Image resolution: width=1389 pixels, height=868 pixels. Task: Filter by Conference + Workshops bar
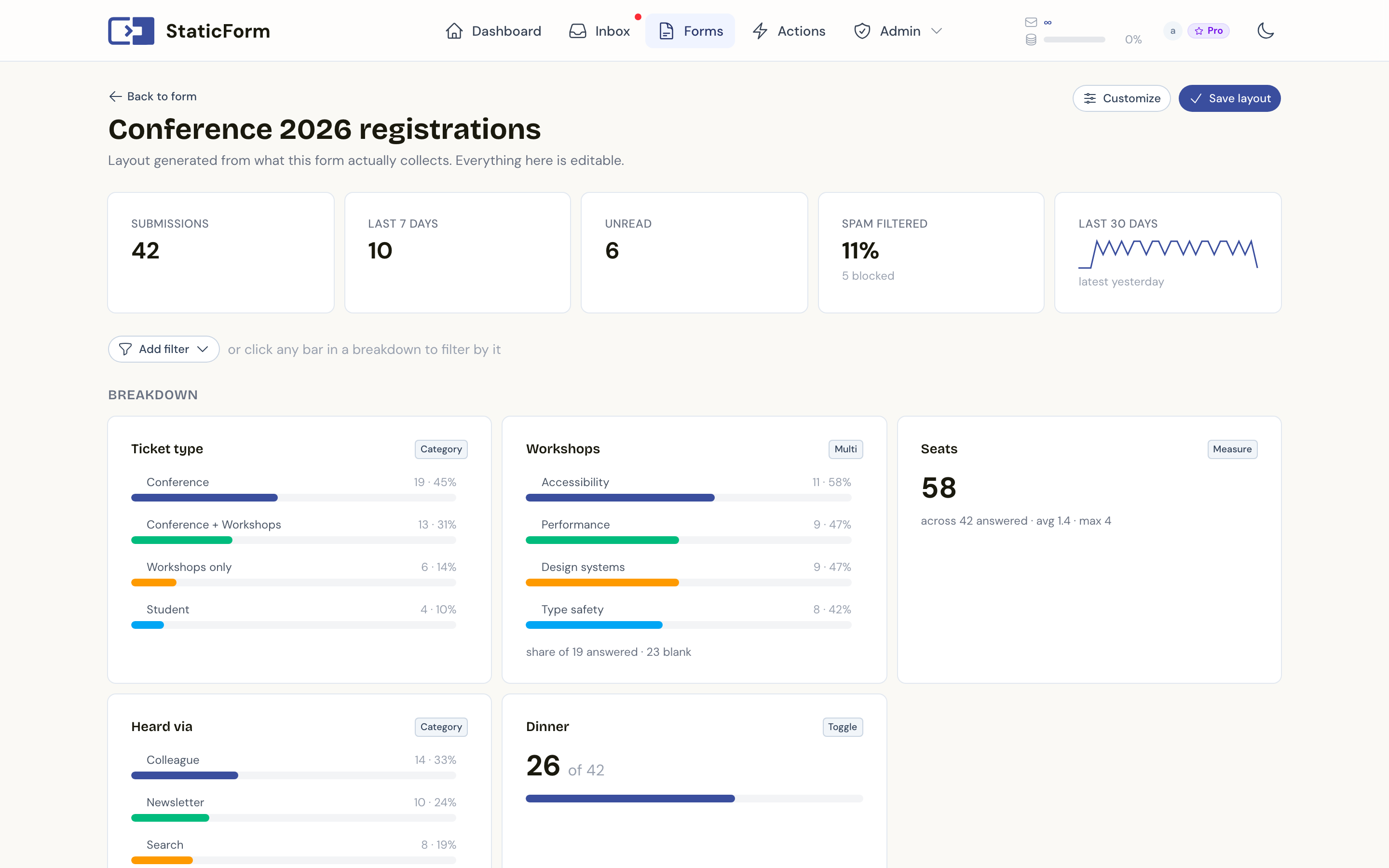coord(293,540)
